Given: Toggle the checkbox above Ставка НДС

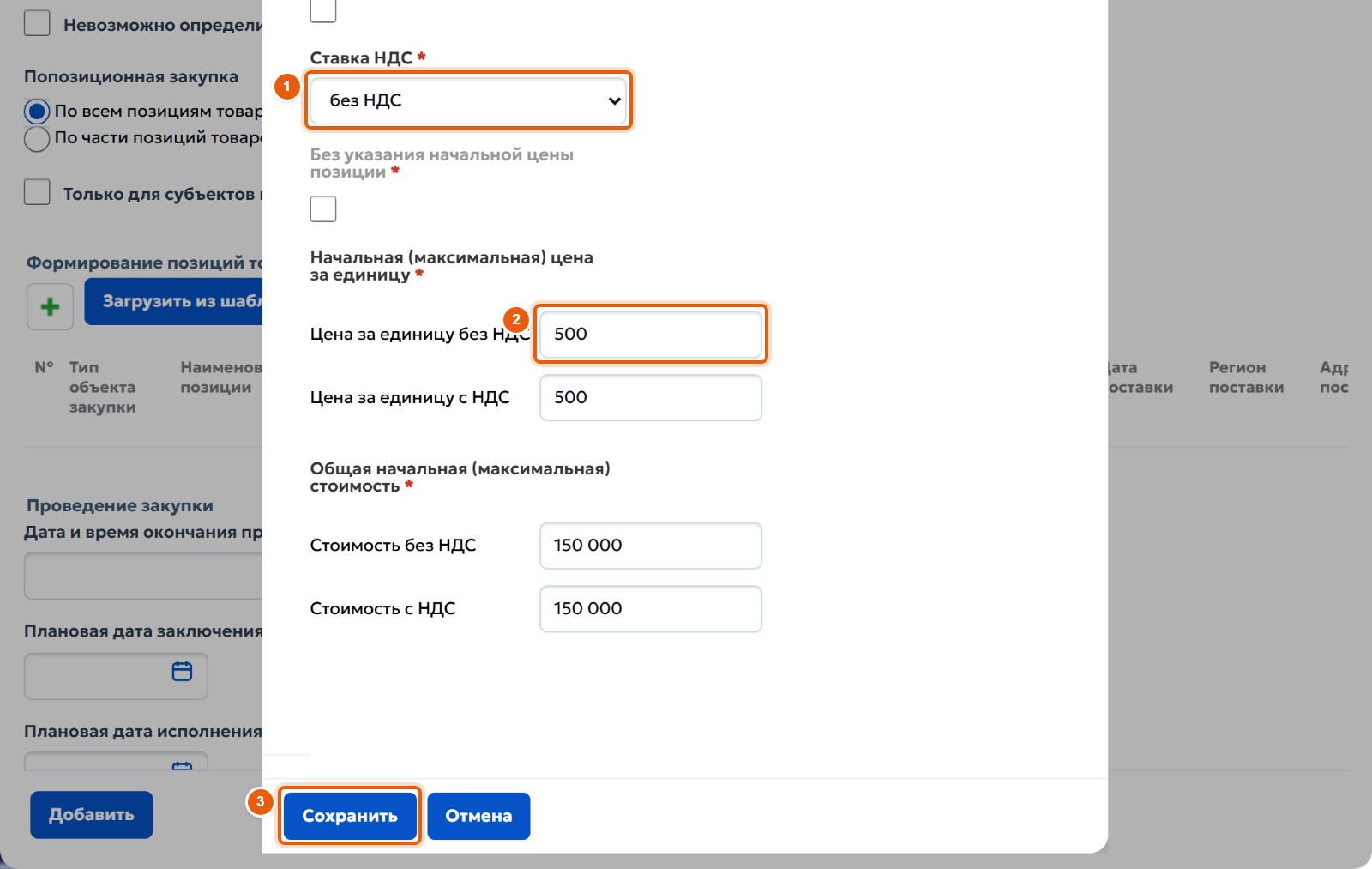Looking at the screenshot, I should pos(323,10).
